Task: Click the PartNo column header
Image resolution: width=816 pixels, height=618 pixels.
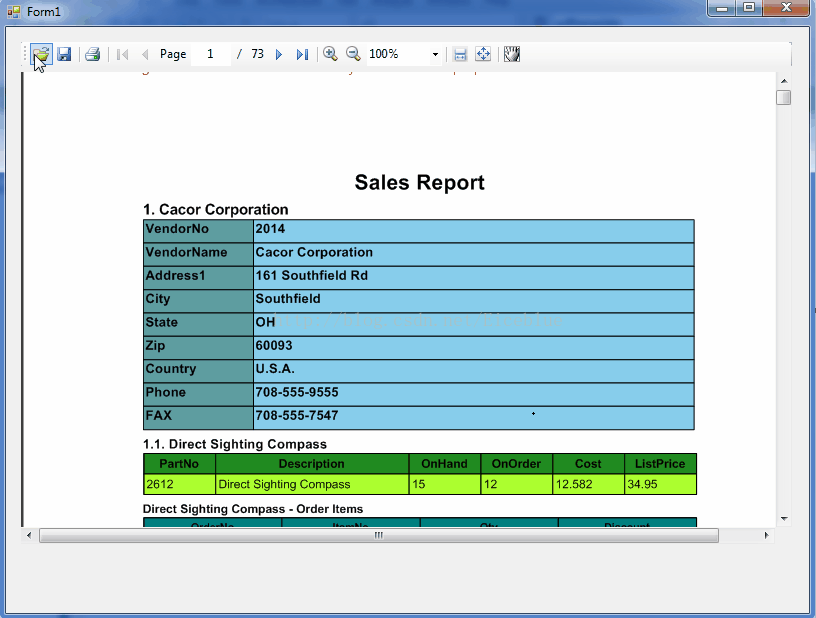Action: coord(179,464)
